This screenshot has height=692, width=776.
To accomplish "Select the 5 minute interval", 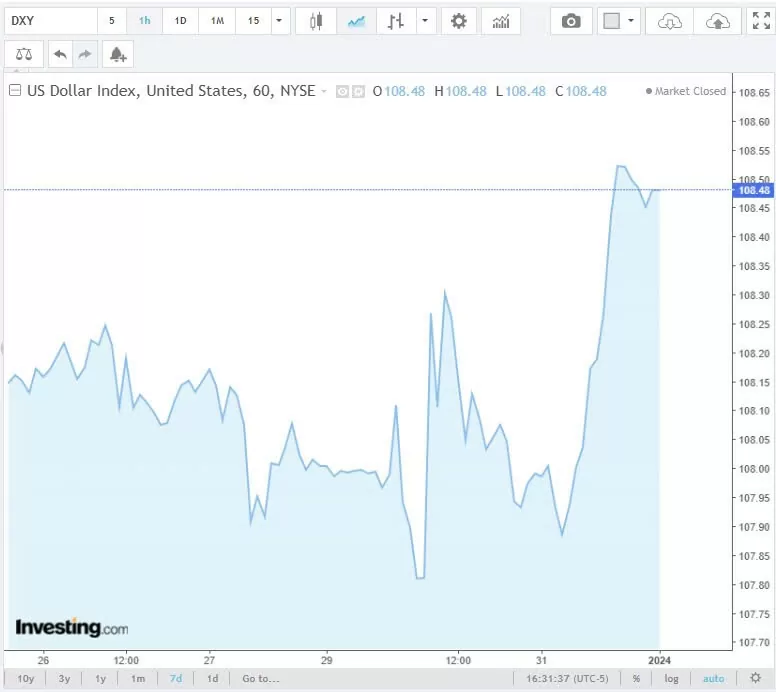I will [112, 21].
